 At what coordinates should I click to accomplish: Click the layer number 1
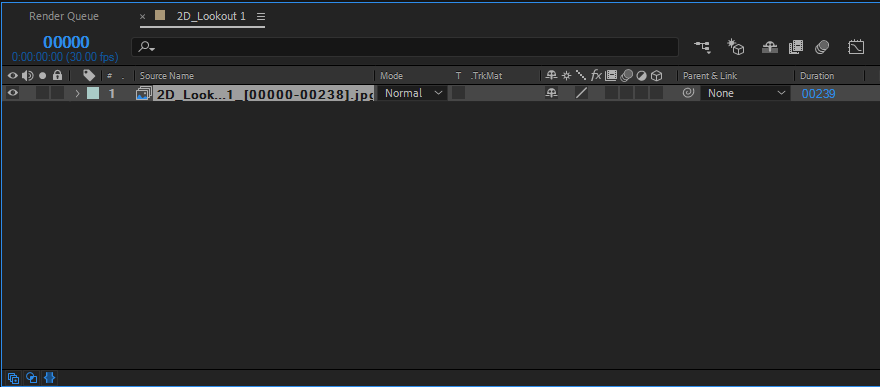click(x=112, y=94)
